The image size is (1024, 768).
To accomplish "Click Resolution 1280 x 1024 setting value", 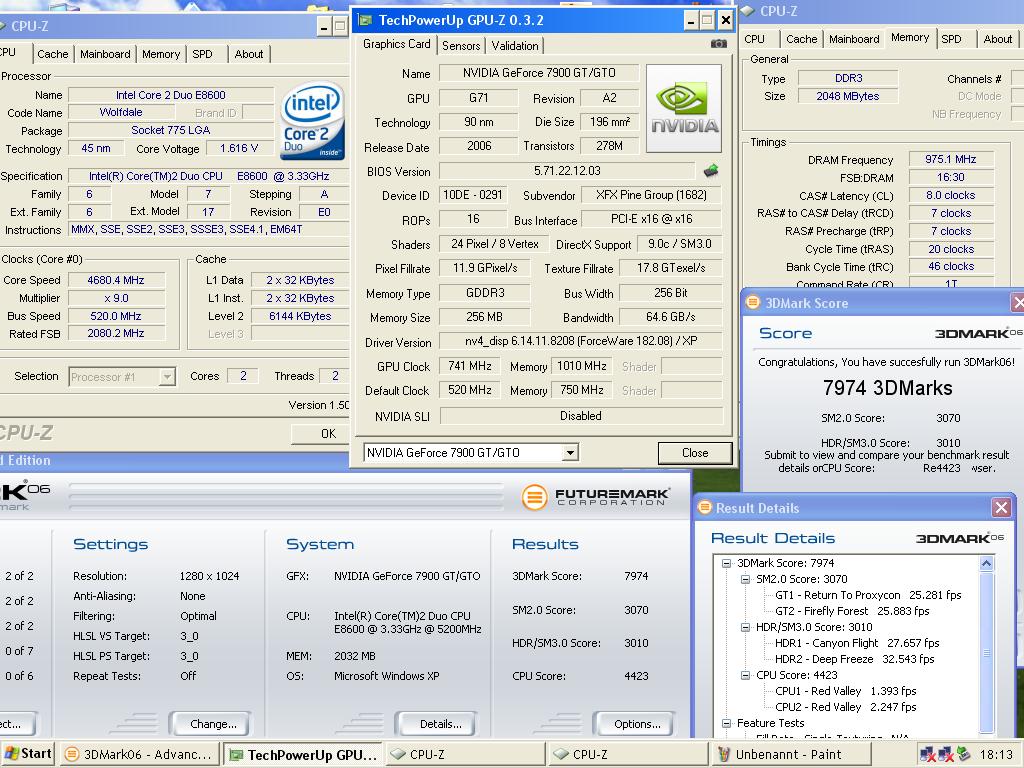I will coord(209,576).
